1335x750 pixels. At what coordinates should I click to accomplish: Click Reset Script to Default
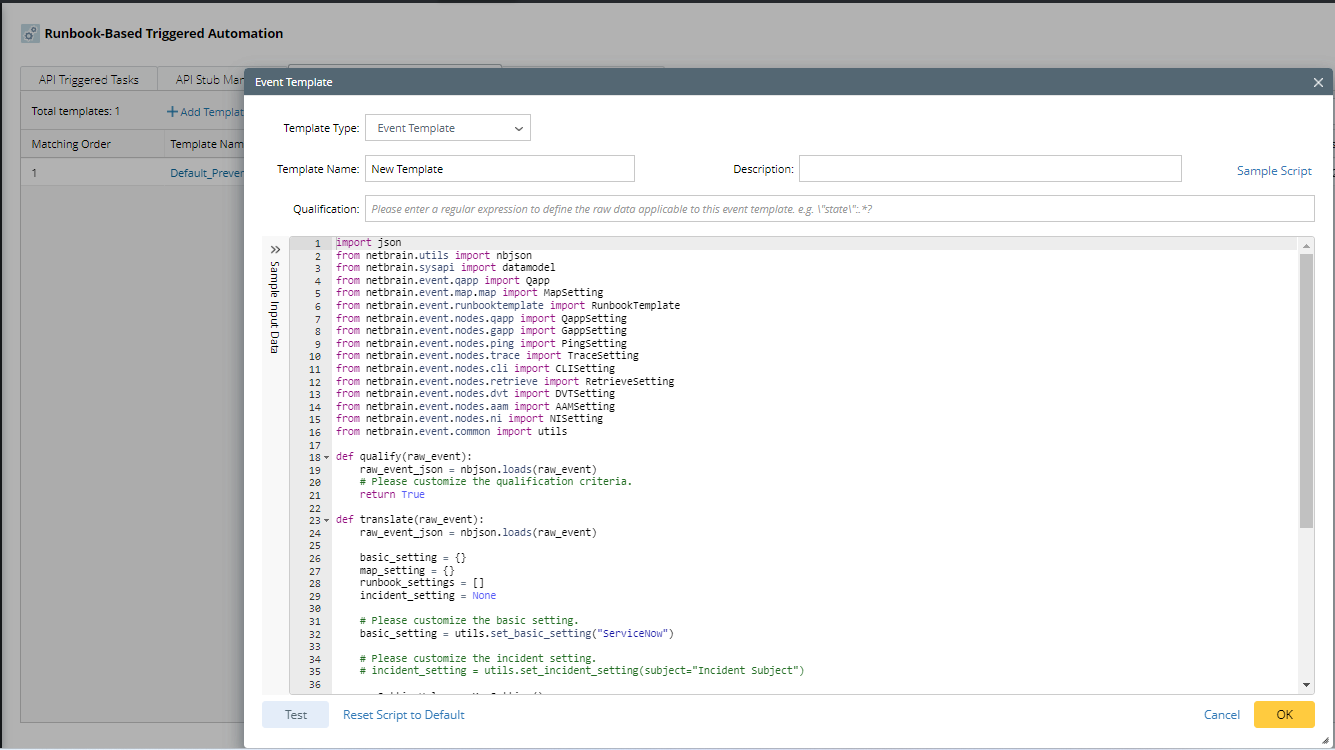[x=403, y=715]
